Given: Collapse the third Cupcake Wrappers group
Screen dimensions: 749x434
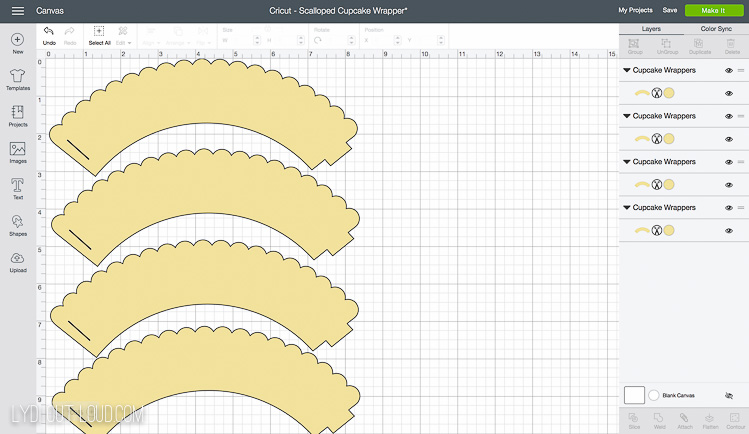Looking at the screenshot, I should click(x=627, y=162).
